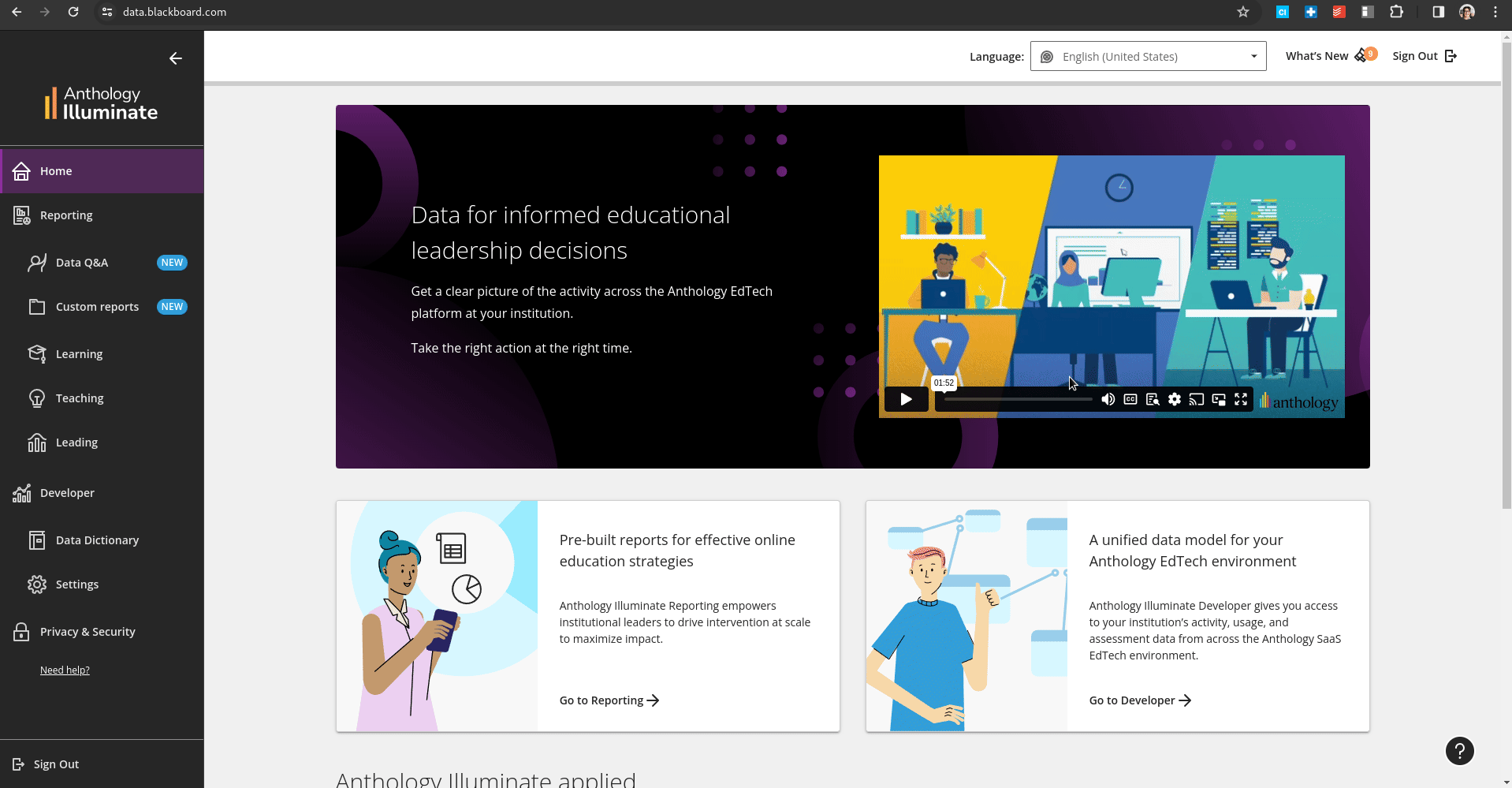The height and width of the screenshot is (788, 1512).
Task: Click the Go to Developer link
Action: [x=1140, y=700]
